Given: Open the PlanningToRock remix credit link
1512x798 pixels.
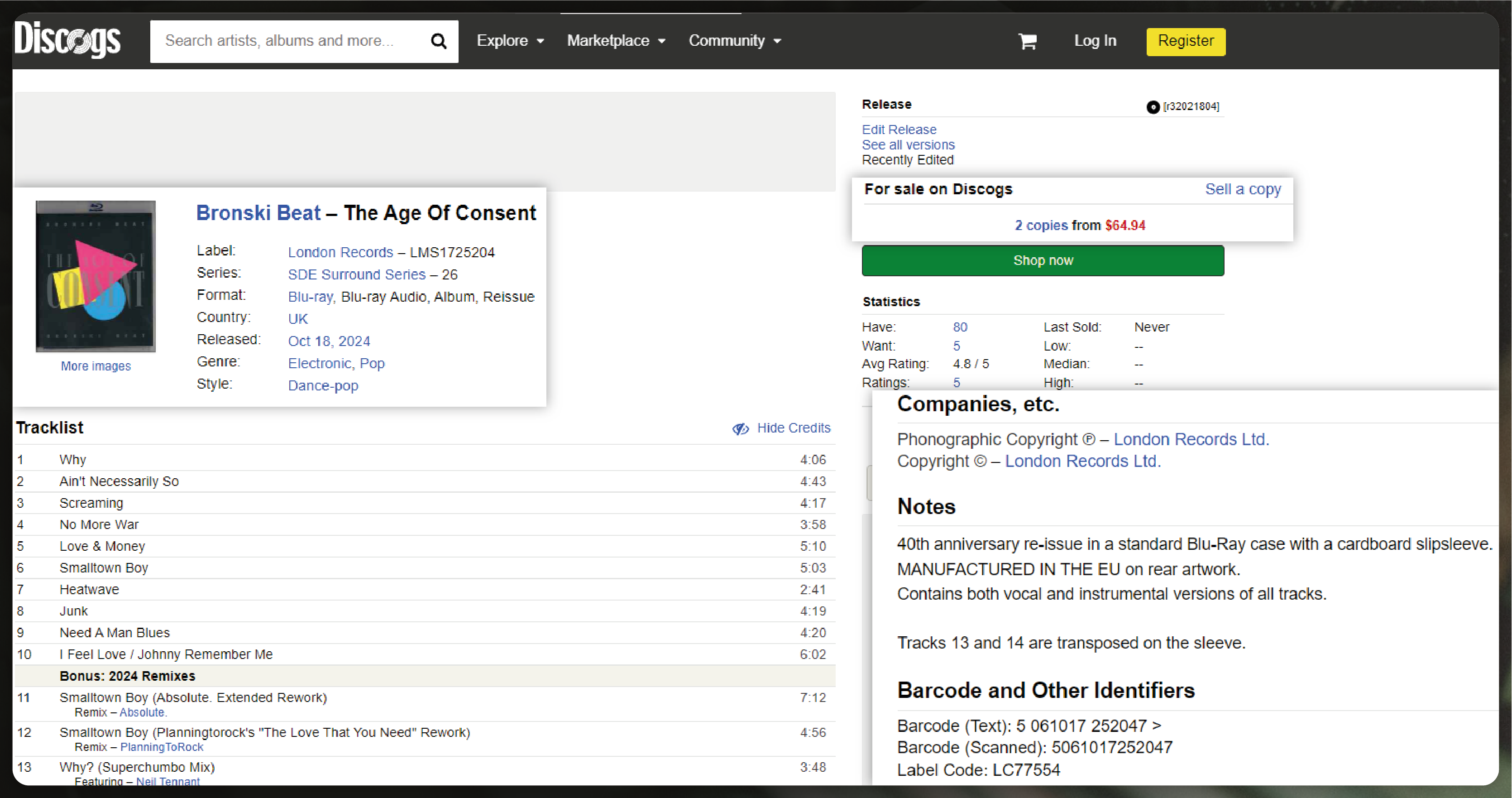Looking at the screenshot, I should pyautogui.click(x=162, y=747).
